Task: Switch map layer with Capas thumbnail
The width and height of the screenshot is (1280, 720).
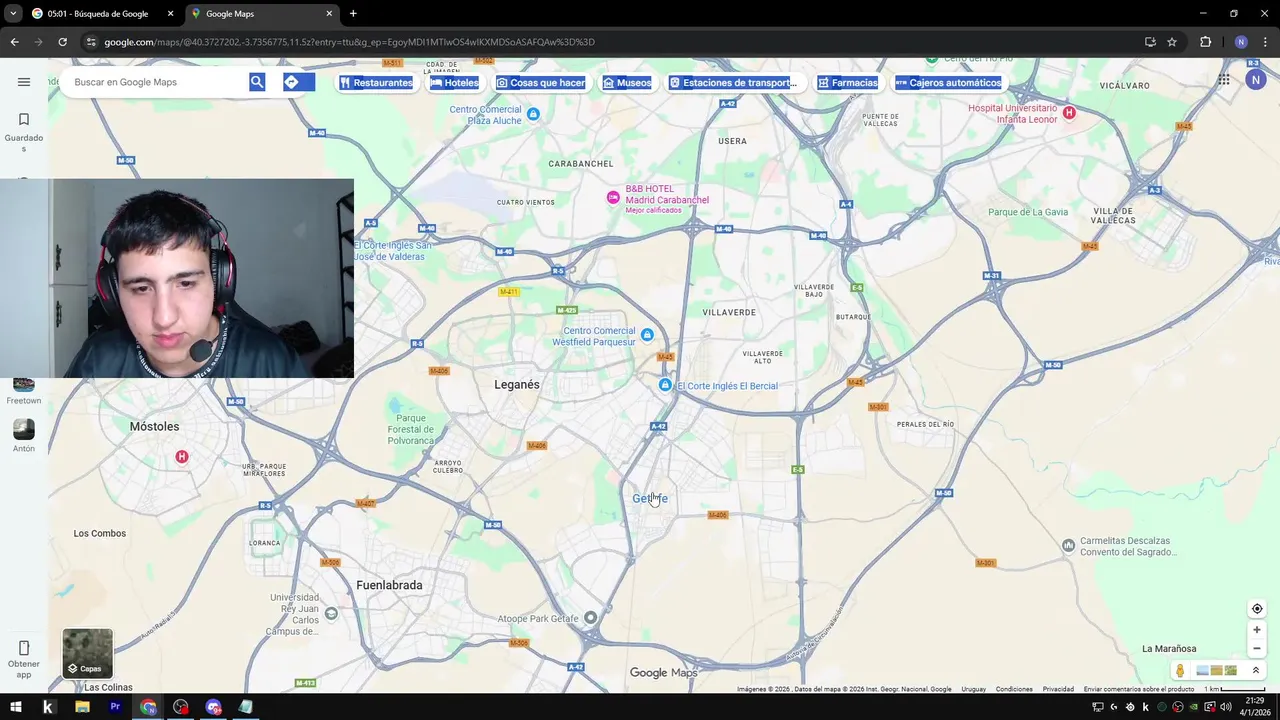Action: [88, 653]
